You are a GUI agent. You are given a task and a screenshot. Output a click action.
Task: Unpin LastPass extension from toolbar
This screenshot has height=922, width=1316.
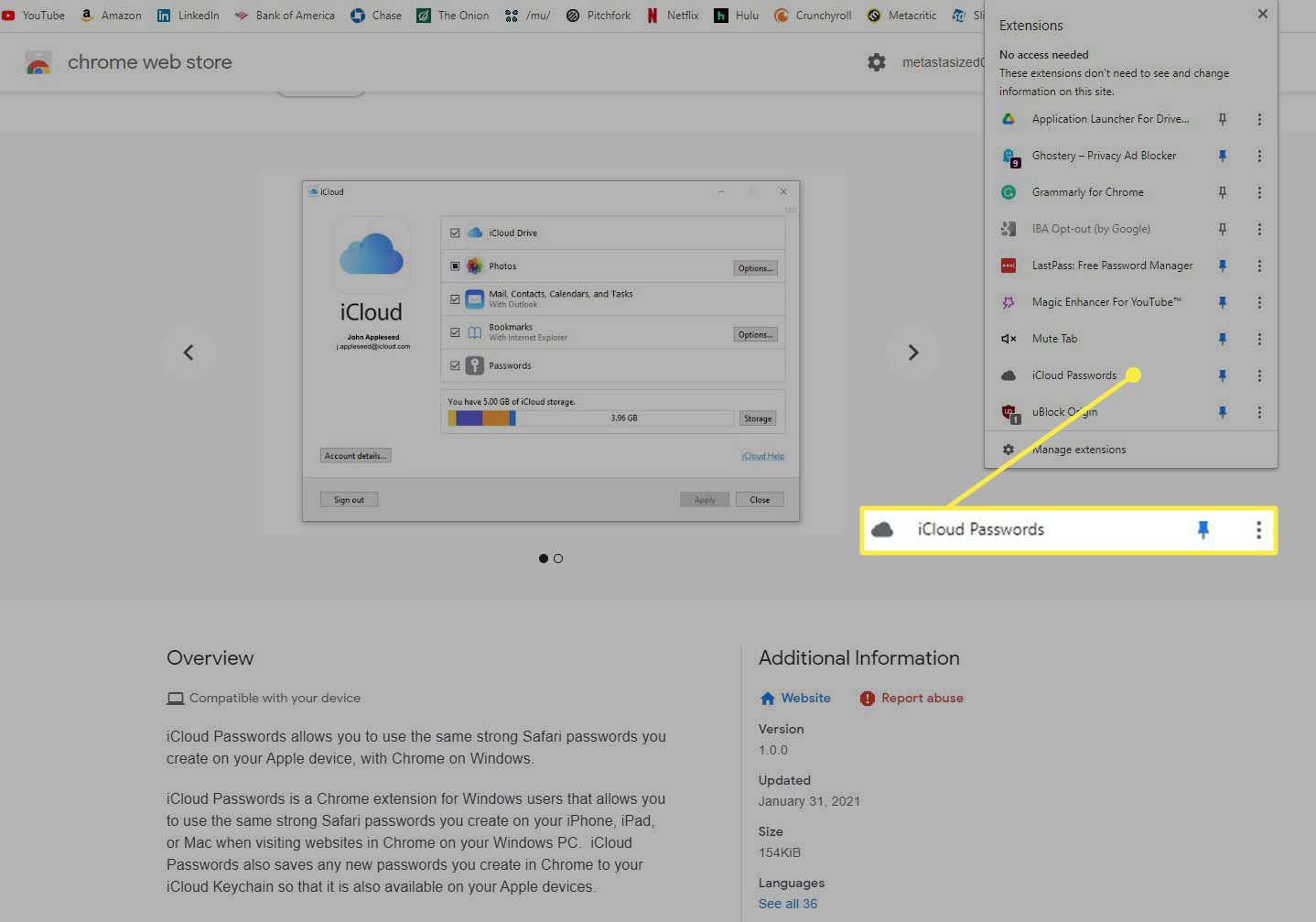point(1222,266)
